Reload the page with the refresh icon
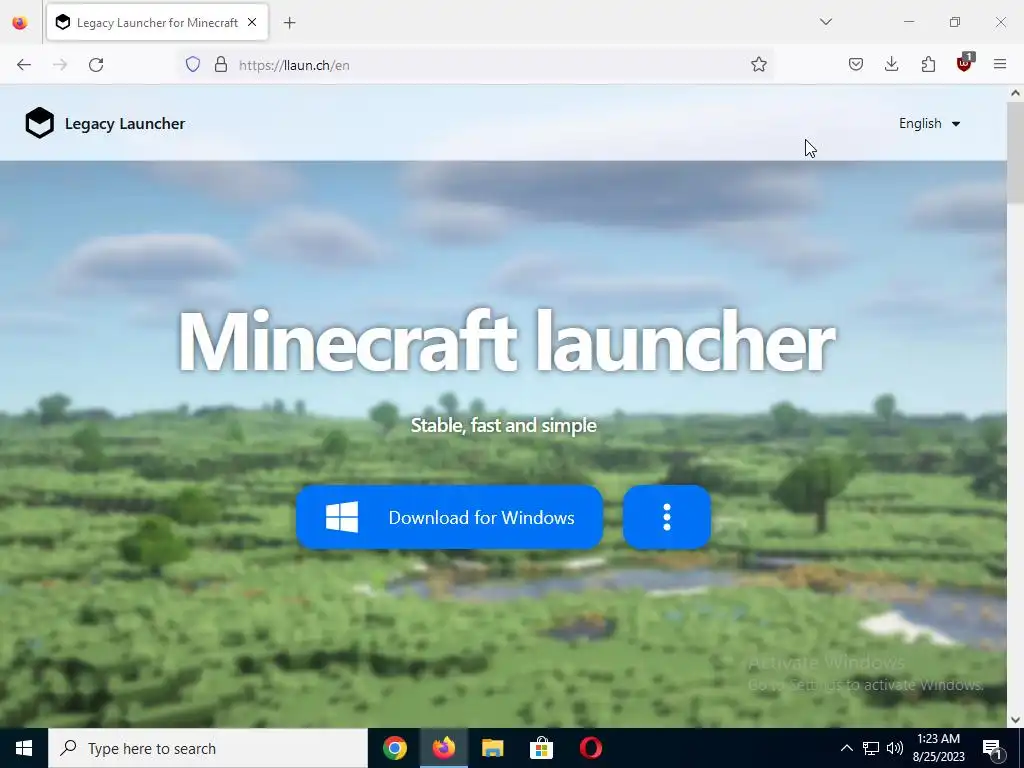 pos(96,65)
